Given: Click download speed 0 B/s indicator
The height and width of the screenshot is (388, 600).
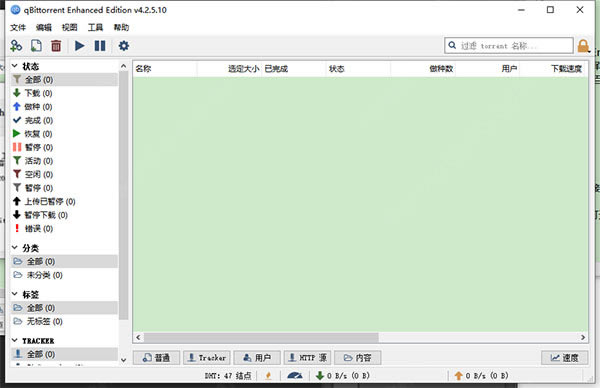Looking at the screenshot, I should tap(343, 376).
